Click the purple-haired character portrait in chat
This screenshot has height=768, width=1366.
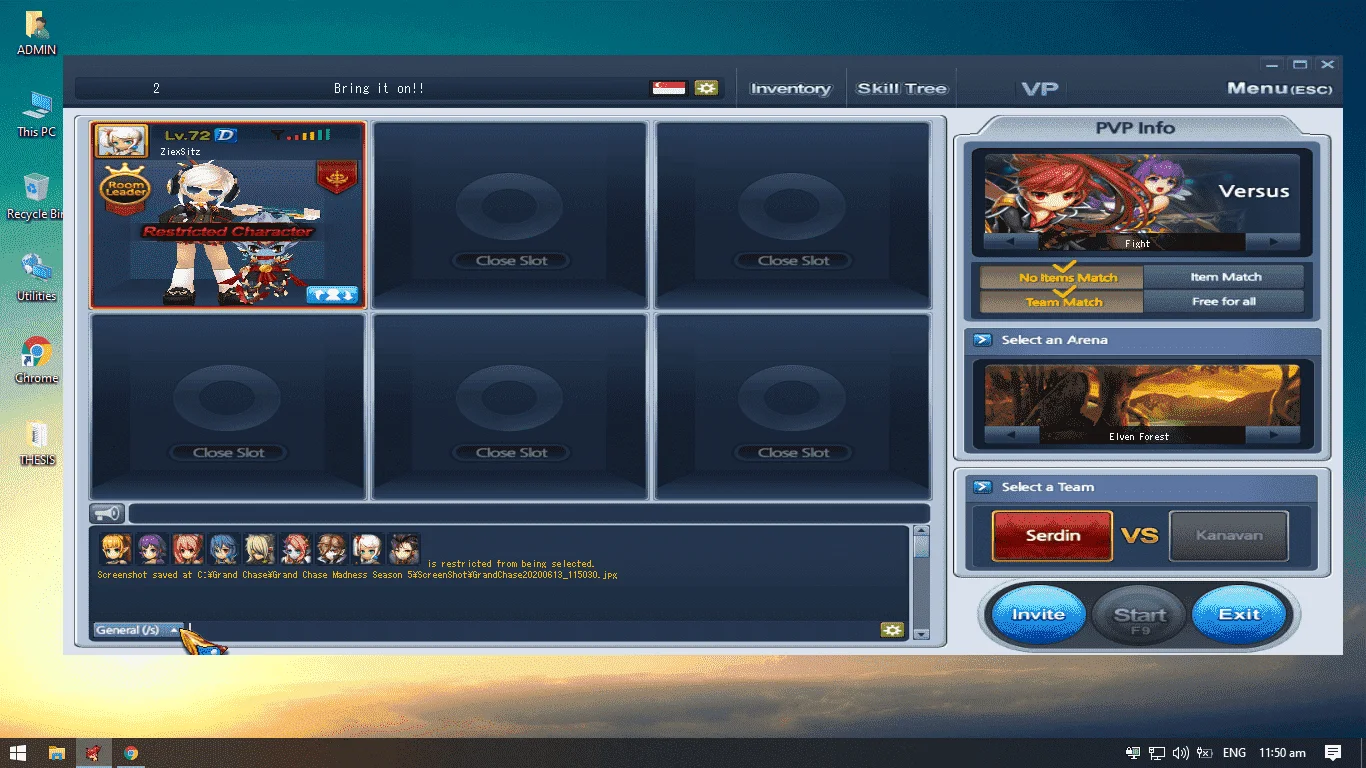(x=152, y=549)
